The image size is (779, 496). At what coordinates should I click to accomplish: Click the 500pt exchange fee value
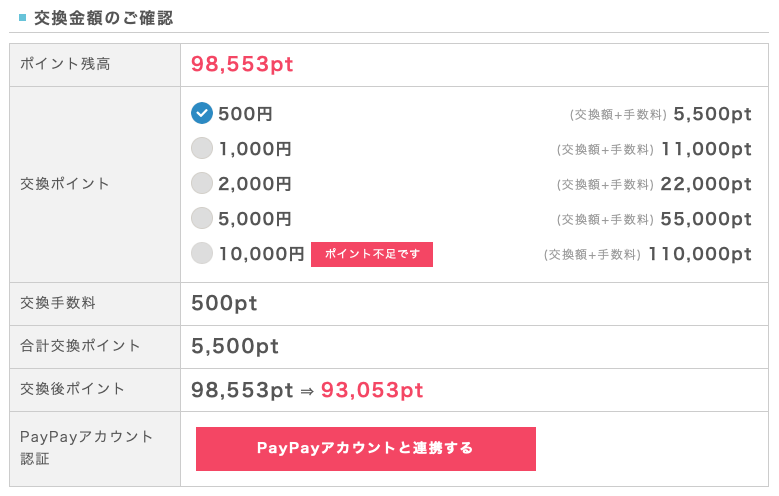(224, 303)
